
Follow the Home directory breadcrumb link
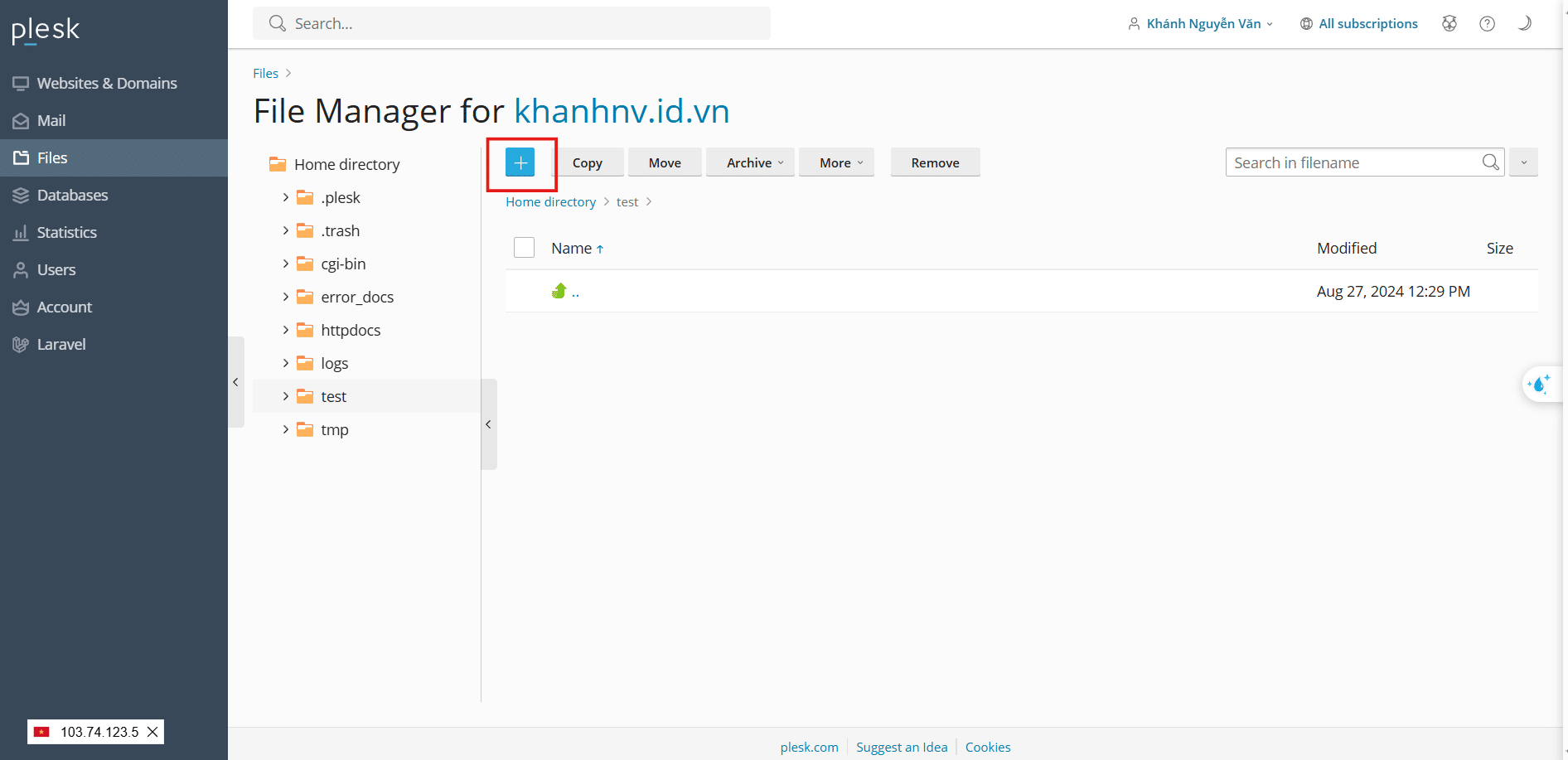click(x=550, y=202)
